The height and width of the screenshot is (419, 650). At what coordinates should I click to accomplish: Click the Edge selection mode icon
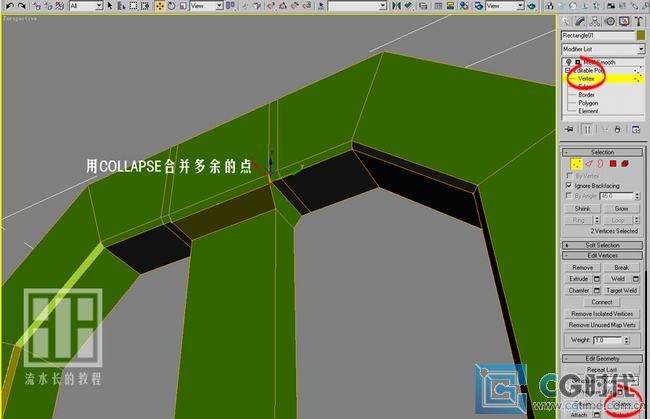589,164
